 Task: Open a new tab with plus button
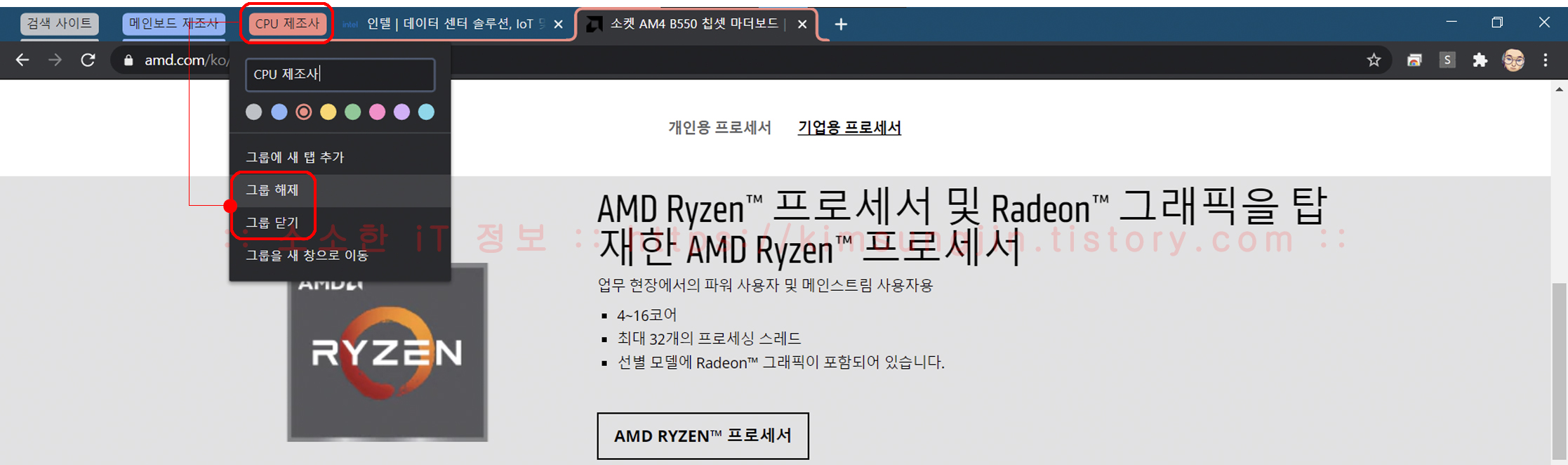coord(841,25)
